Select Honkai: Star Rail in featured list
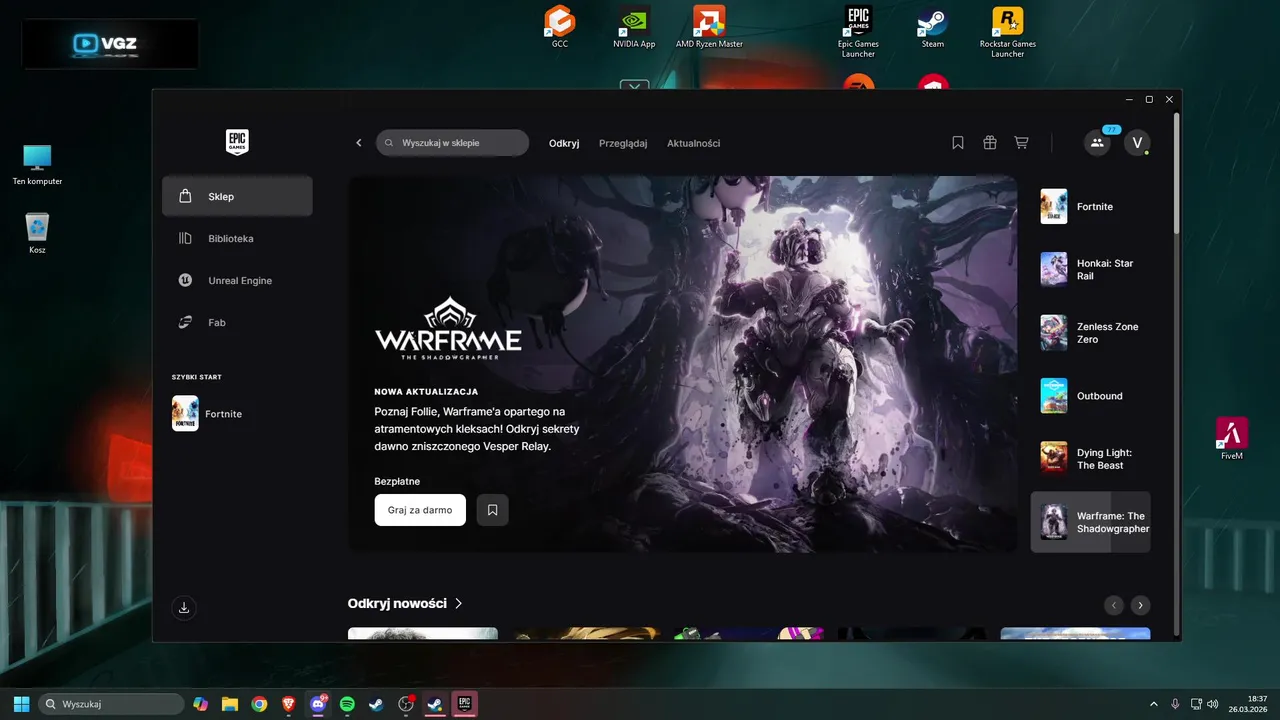This screenshot has width=1280, height=720. coord(1091,269)
